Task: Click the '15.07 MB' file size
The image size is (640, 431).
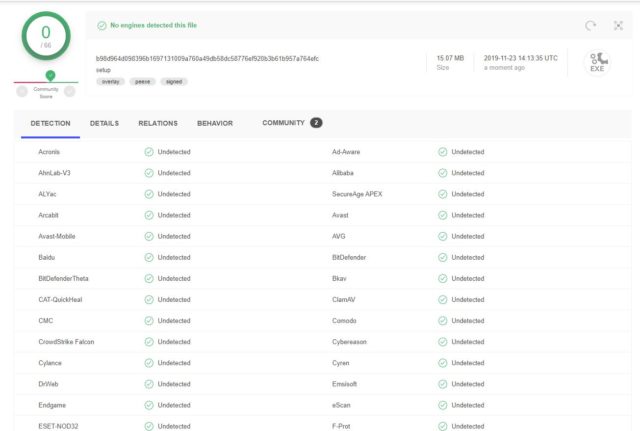Action: click(x=450, y=58)
